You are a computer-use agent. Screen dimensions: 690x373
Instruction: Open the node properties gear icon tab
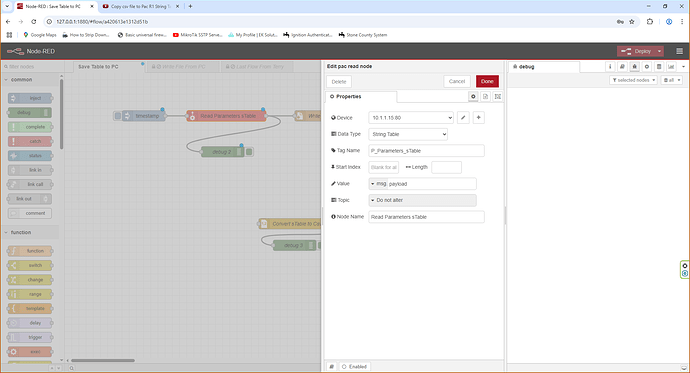473,96
